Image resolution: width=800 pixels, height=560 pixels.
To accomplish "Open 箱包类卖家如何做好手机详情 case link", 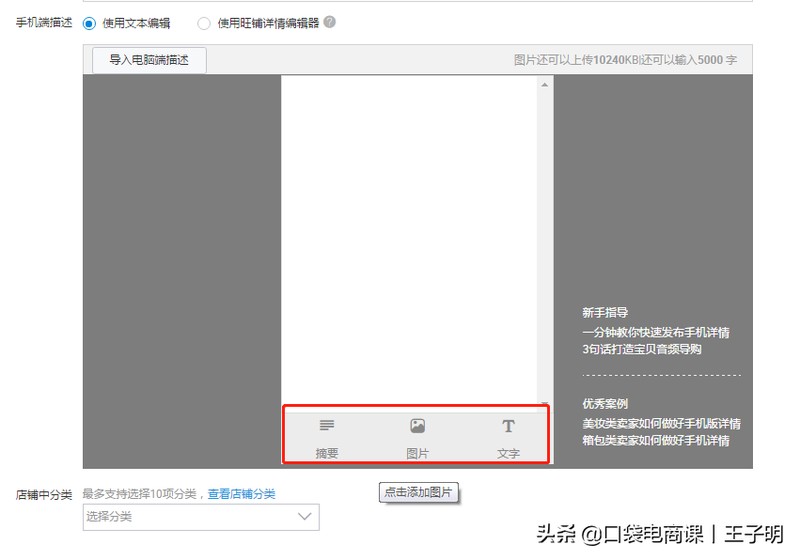I will click(x=656, y=440).
